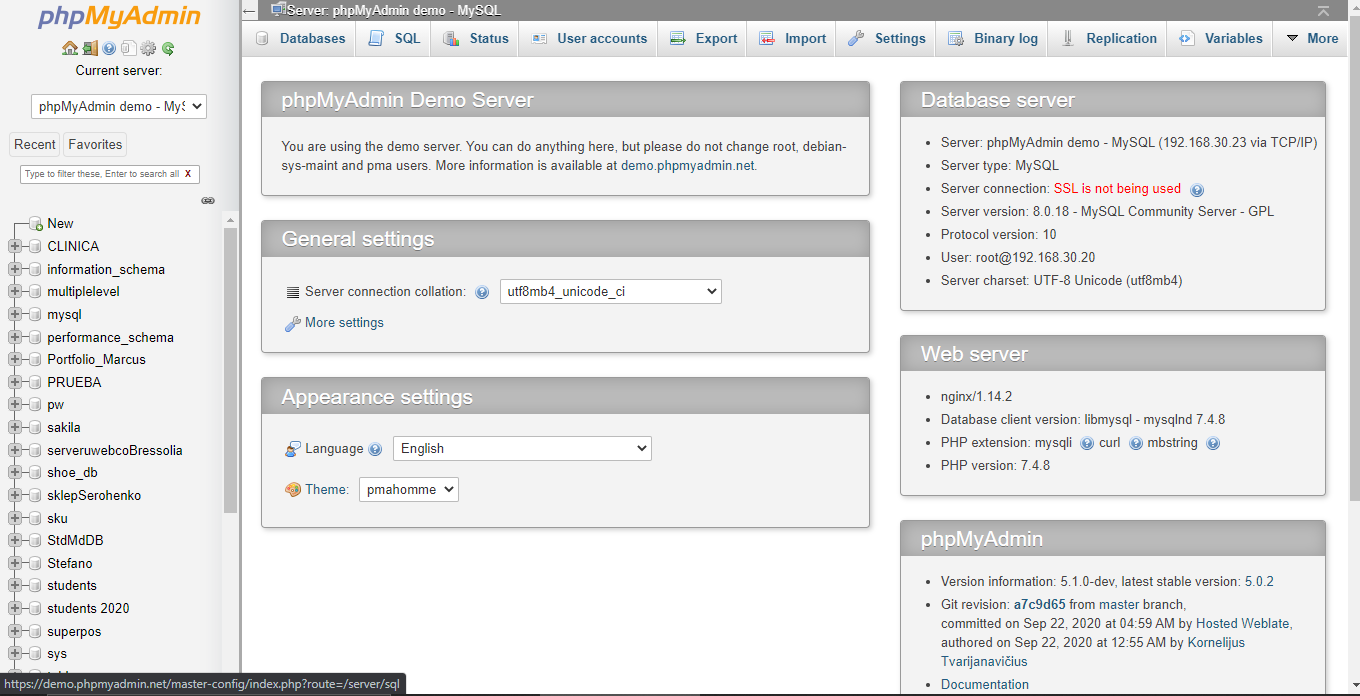Open the More tab dropdown
1360x696 pixels.
coord(1311,39)
